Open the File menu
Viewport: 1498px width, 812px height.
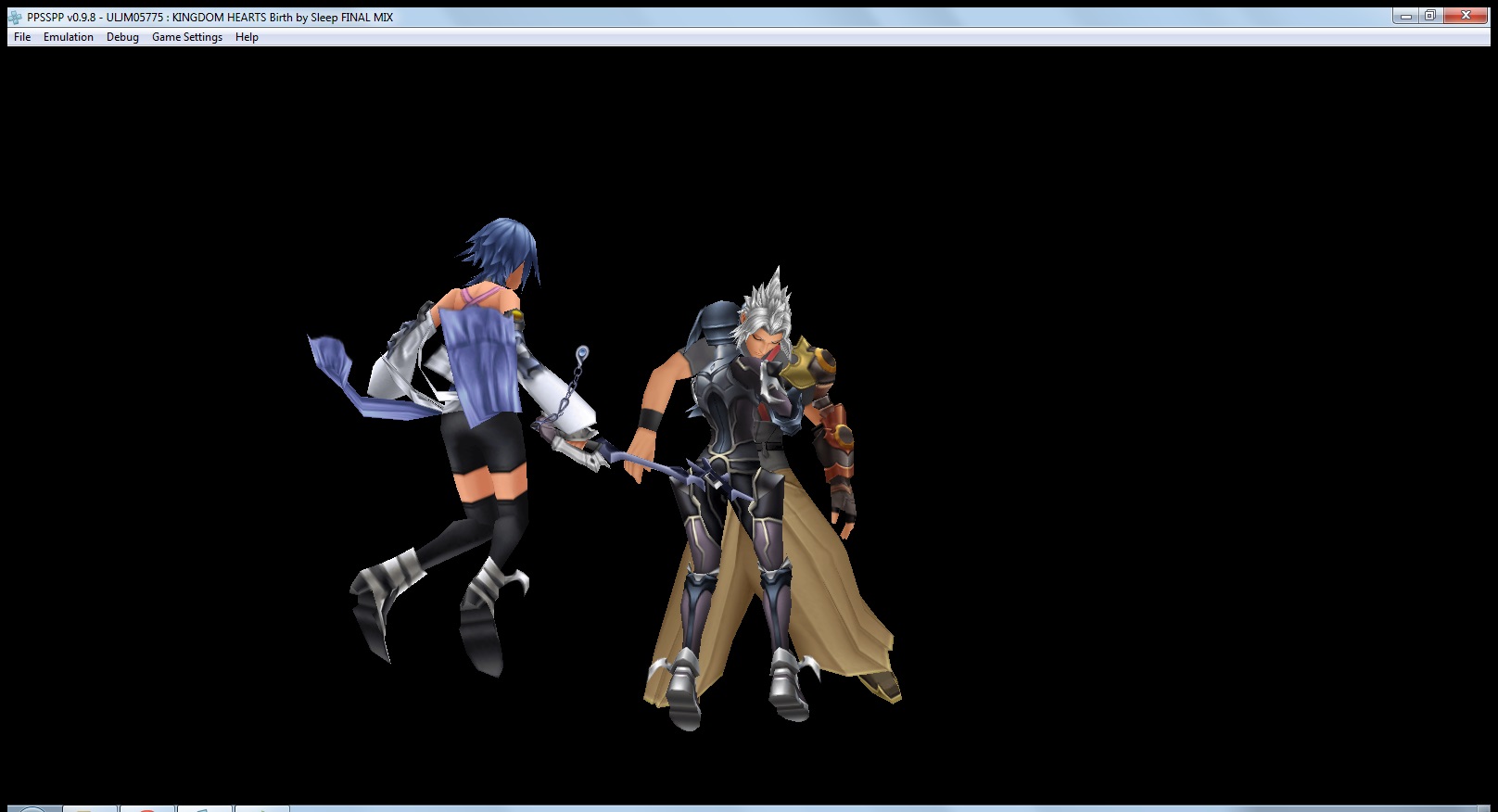pyautogui.click(x=22, y=37)
